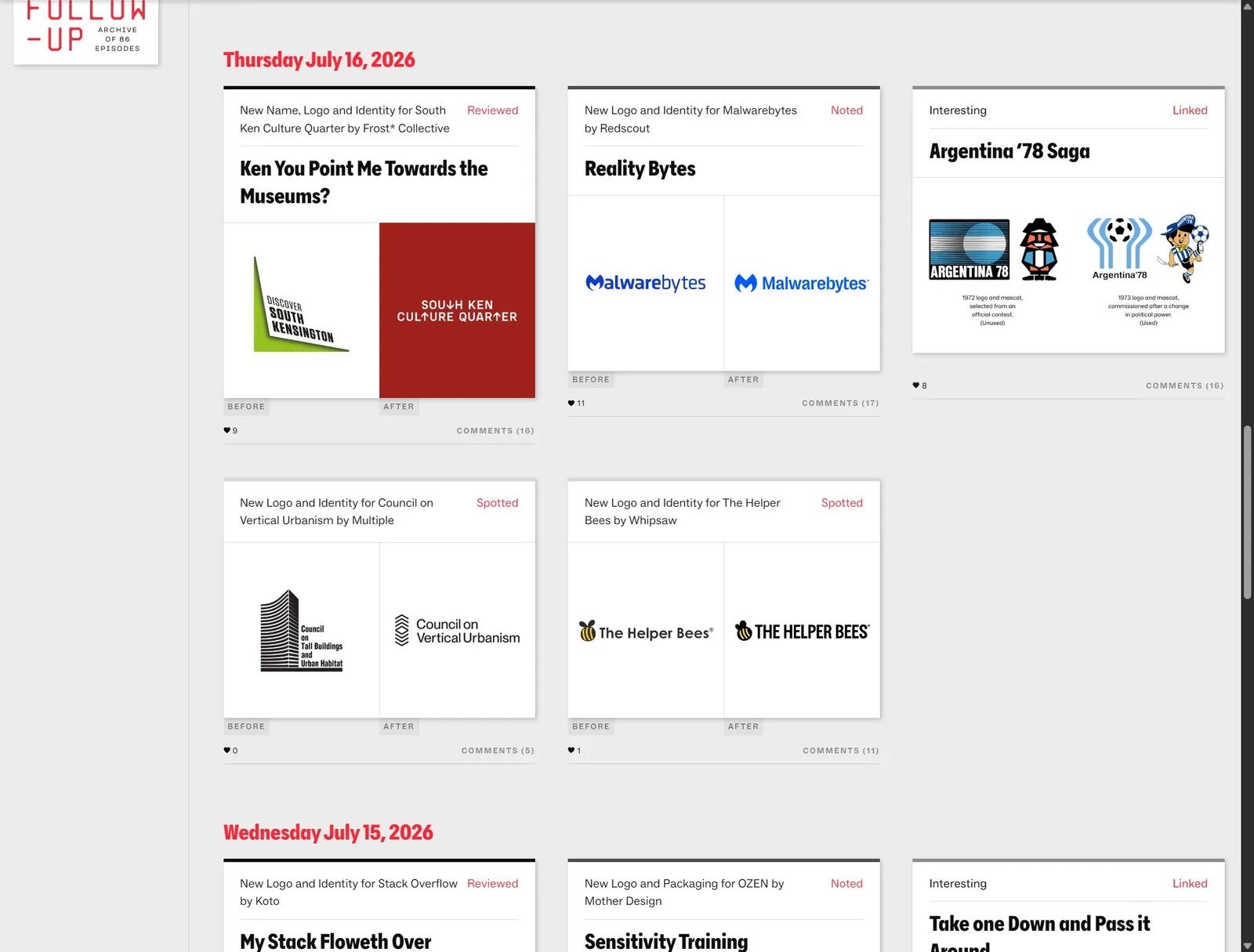Click 'Thursday July 16, 2026' date heading
Image resolution: width=1254 pixels, height=952 pixels.
coord(319,60)
